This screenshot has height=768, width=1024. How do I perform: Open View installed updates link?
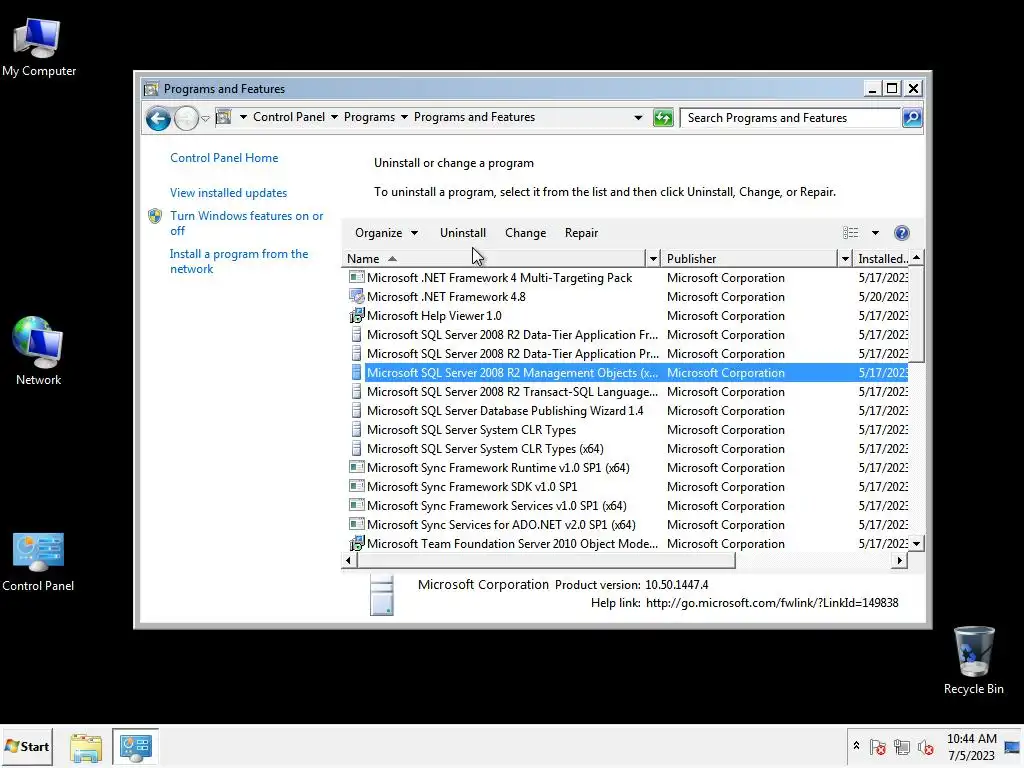click(229, 193)
